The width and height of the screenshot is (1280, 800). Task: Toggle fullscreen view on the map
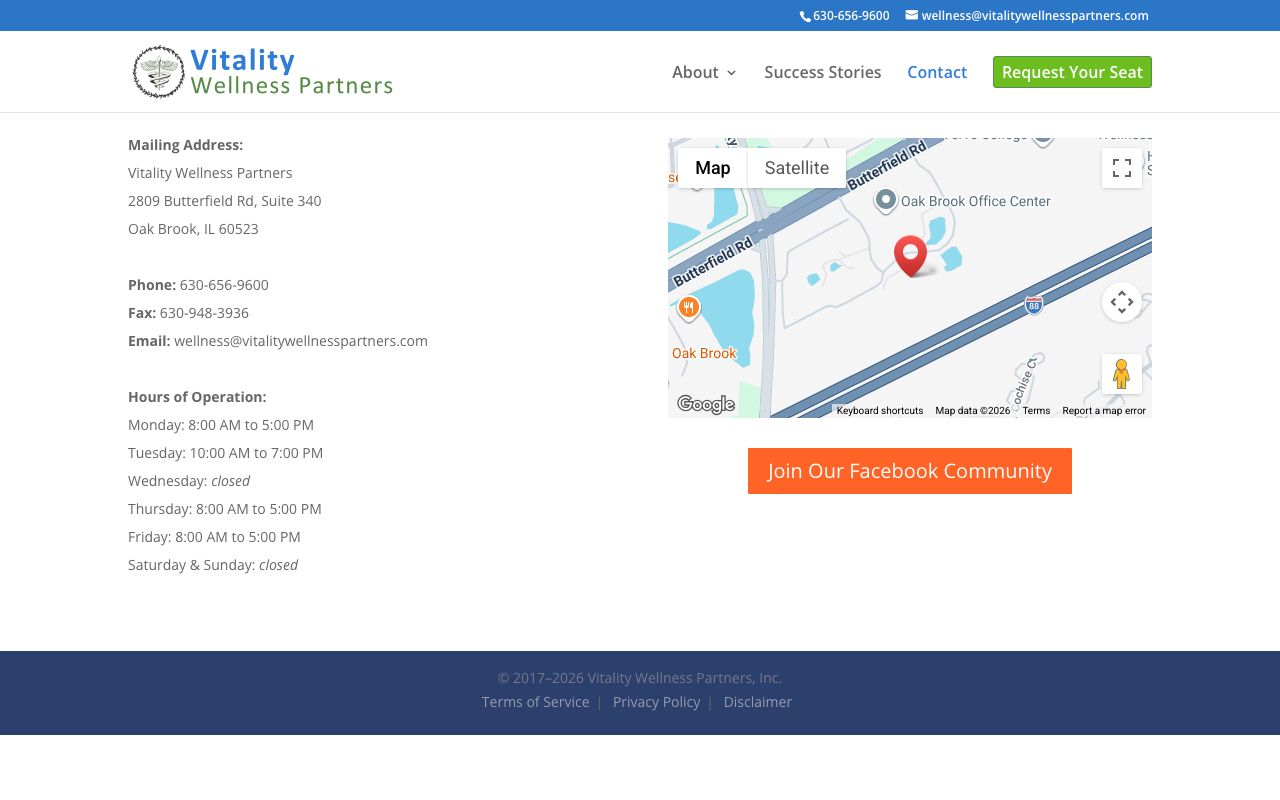pyautogui.click(x=1122, y=168)
